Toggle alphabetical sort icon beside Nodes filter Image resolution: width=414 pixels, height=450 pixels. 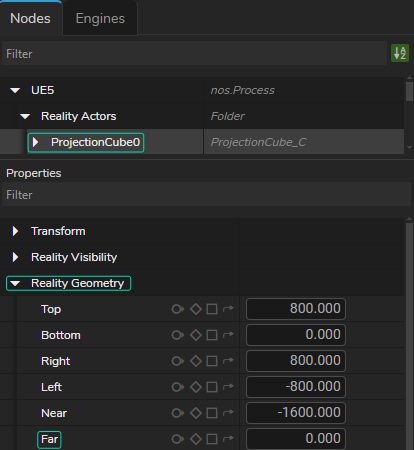click(x=400, y=53)
